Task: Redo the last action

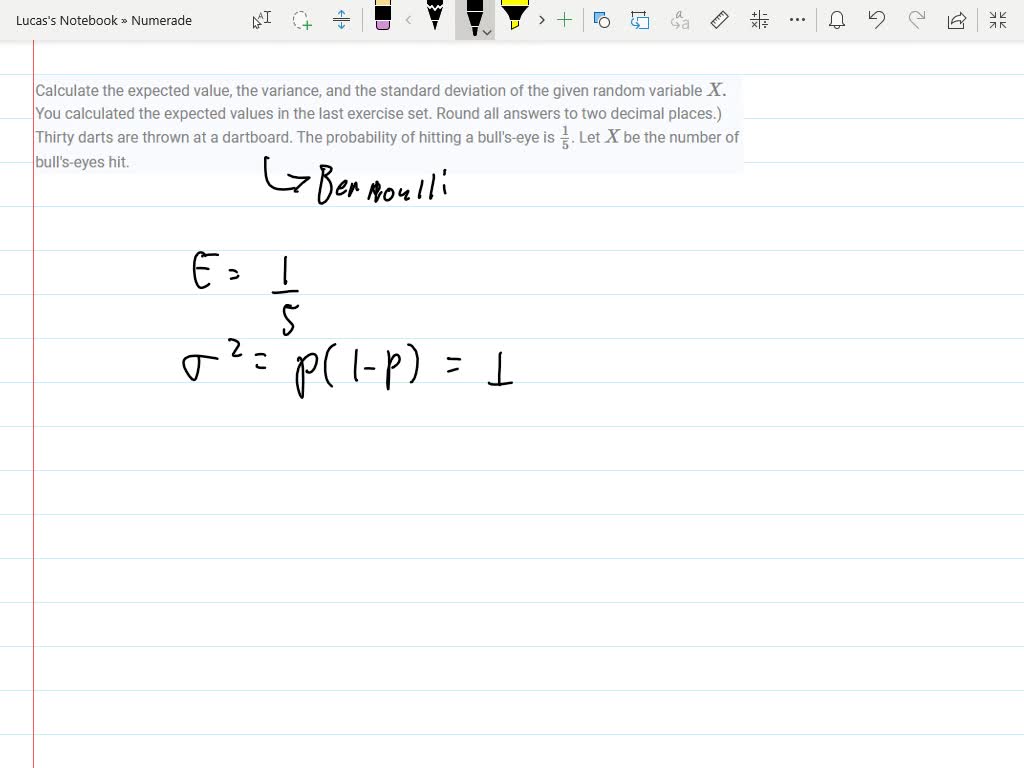Action: click(x=917, y=20)
